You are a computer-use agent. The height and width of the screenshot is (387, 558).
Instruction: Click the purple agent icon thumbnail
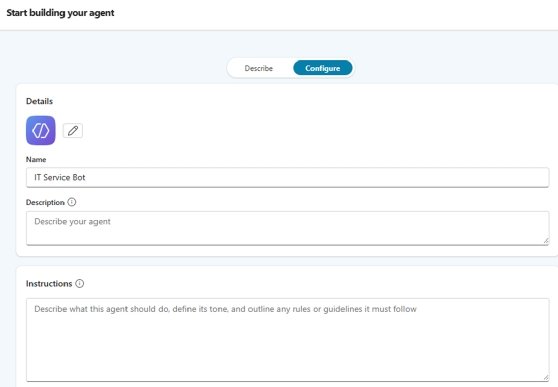(x=41, y=130)
